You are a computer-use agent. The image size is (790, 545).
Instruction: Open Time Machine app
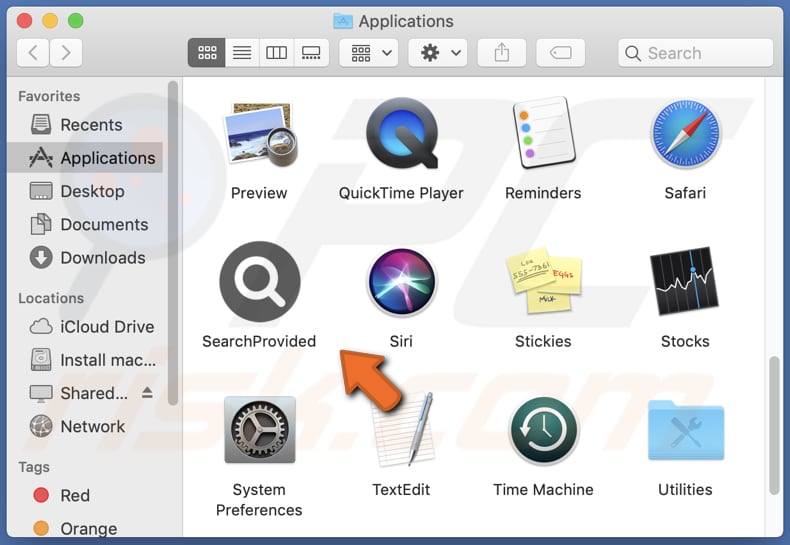point(544,431)
